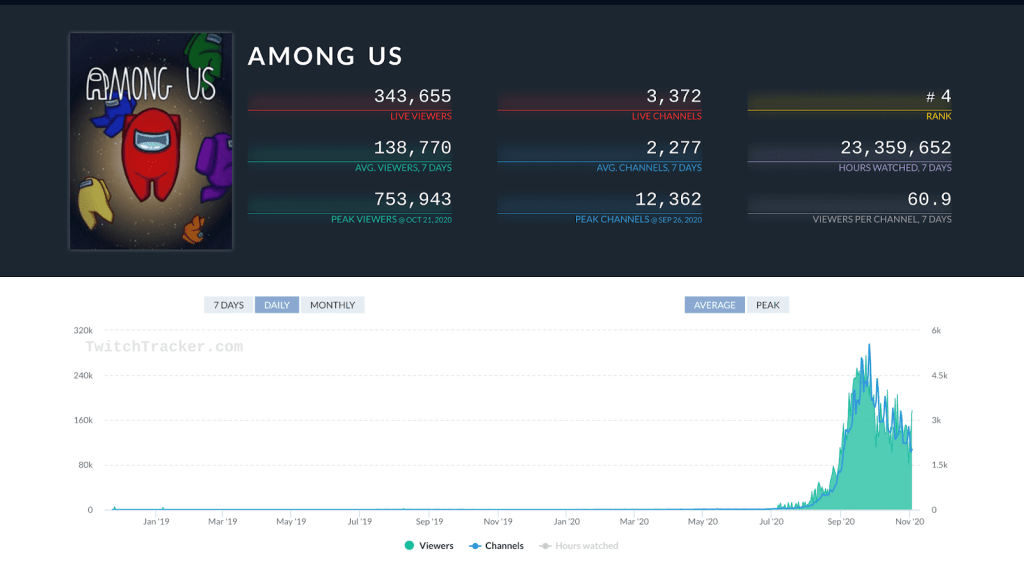
Task: Click the Among Us game cover art
Action: click(150, 141)
